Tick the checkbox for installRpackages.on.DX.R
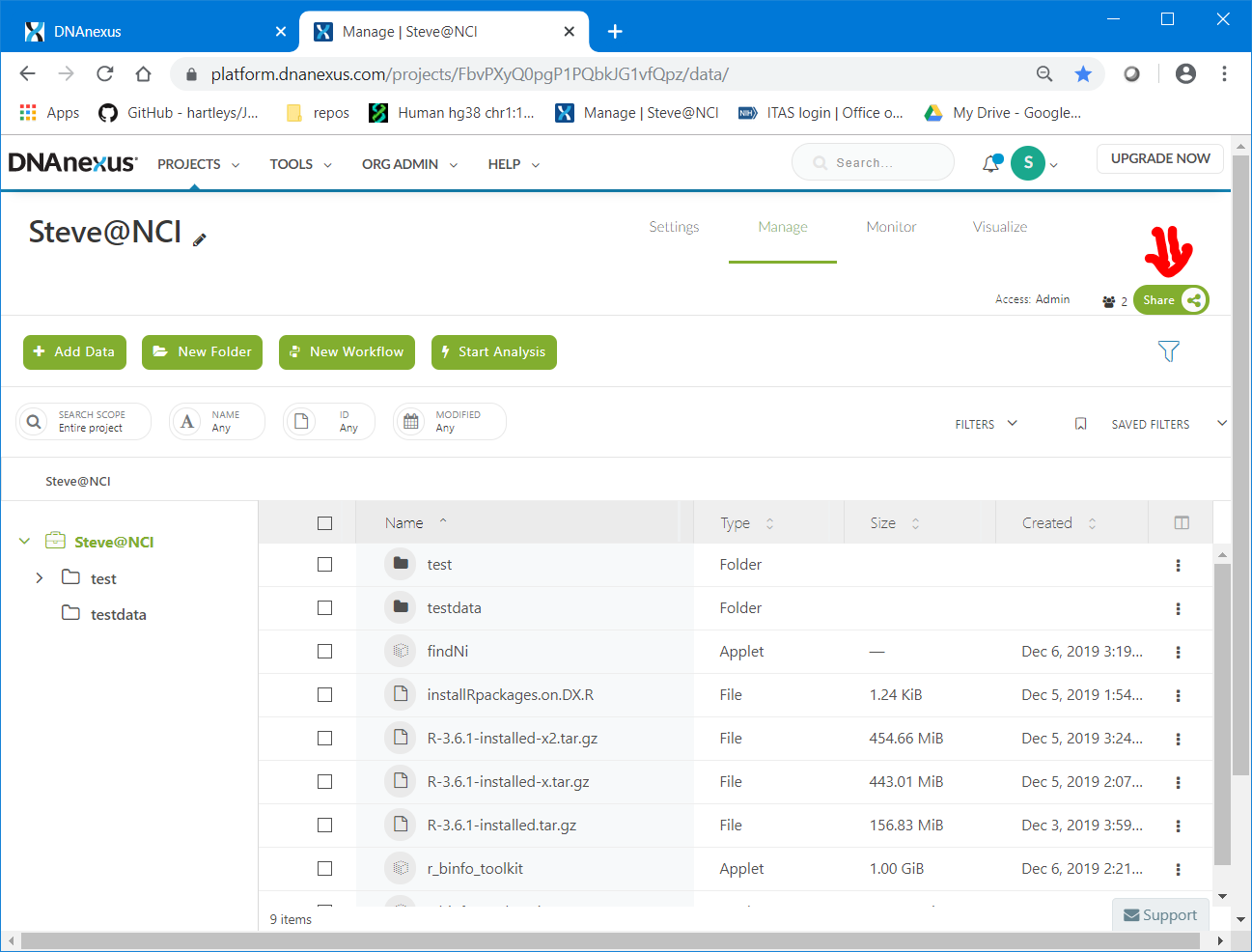Viewport: 1252px width, 952px height. pyautogui.click(x=324, y=695)
